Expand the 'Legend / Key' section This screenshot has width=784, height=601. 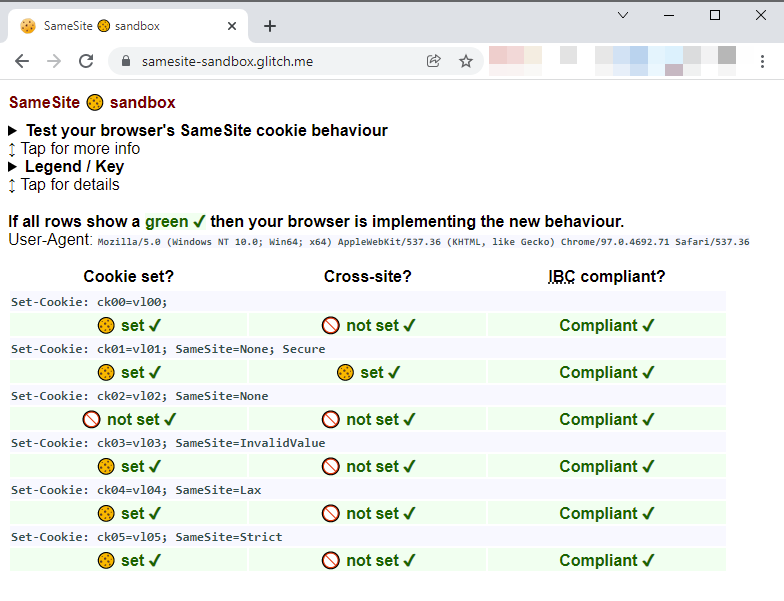(66, 166)
